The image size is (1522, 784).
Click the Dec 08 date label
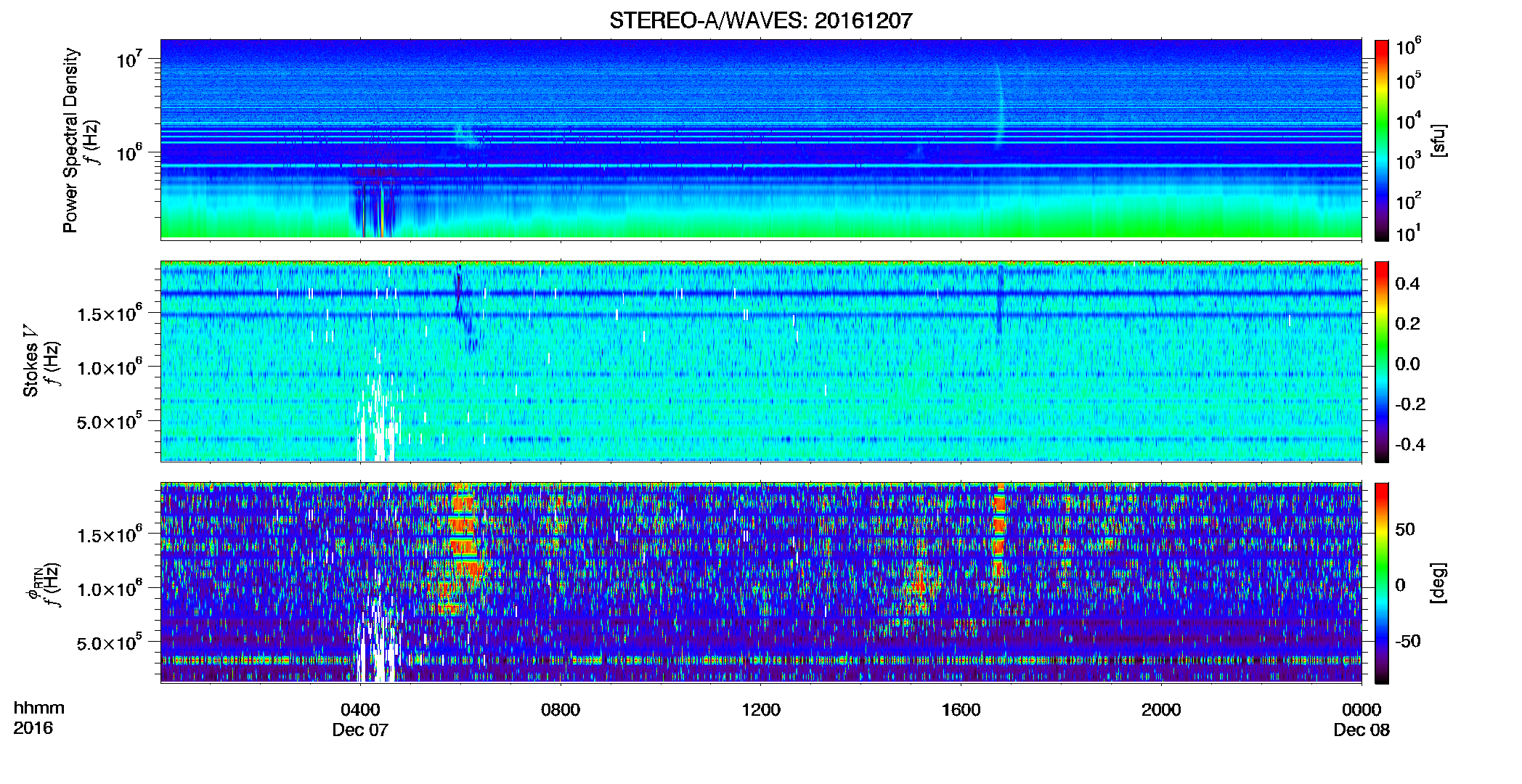(1362, 730)
